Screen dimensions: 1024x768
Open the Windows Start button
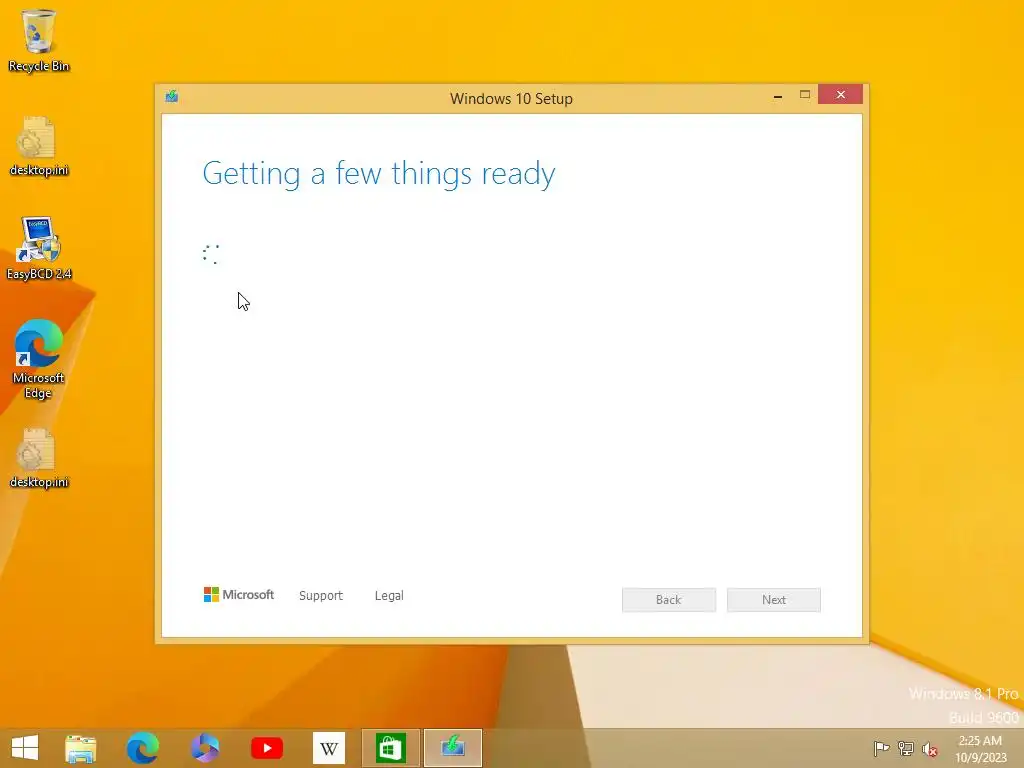(x=25, y=748)
